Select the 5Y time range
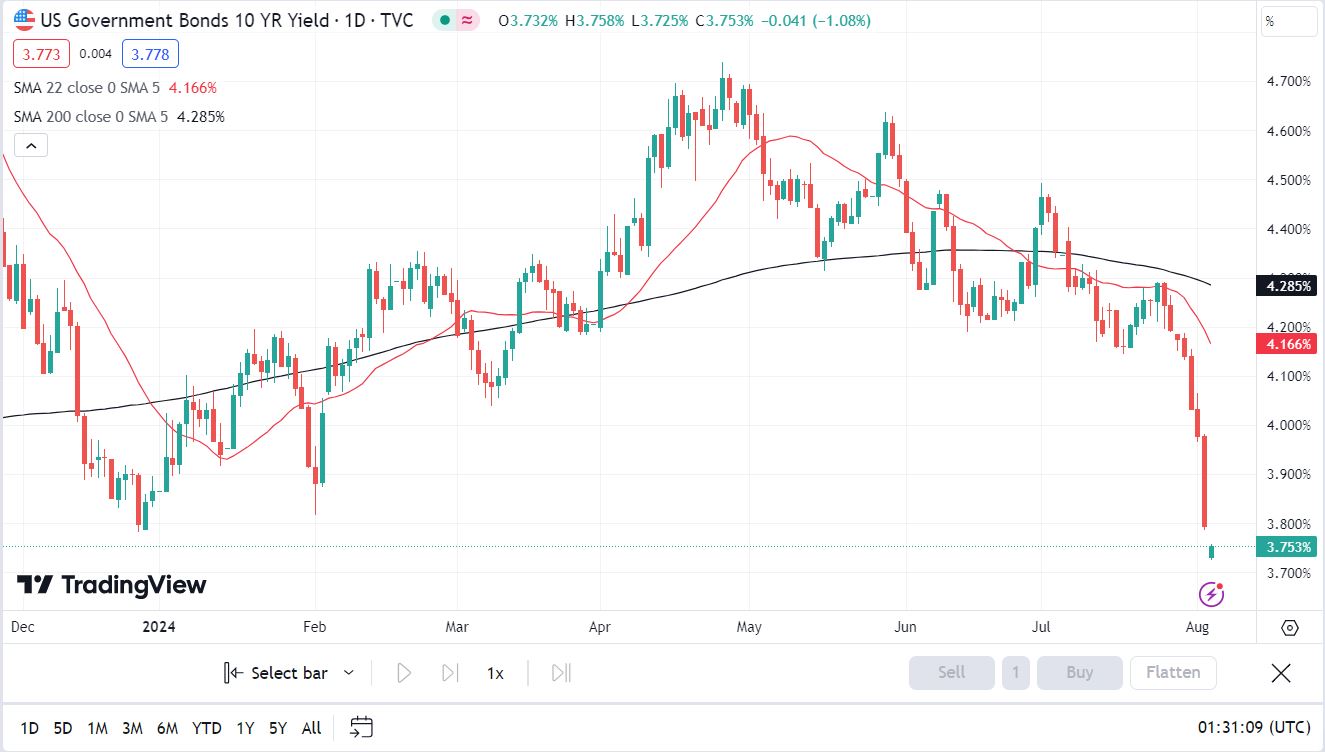1325x752 pixels. [x=278, y=728]
